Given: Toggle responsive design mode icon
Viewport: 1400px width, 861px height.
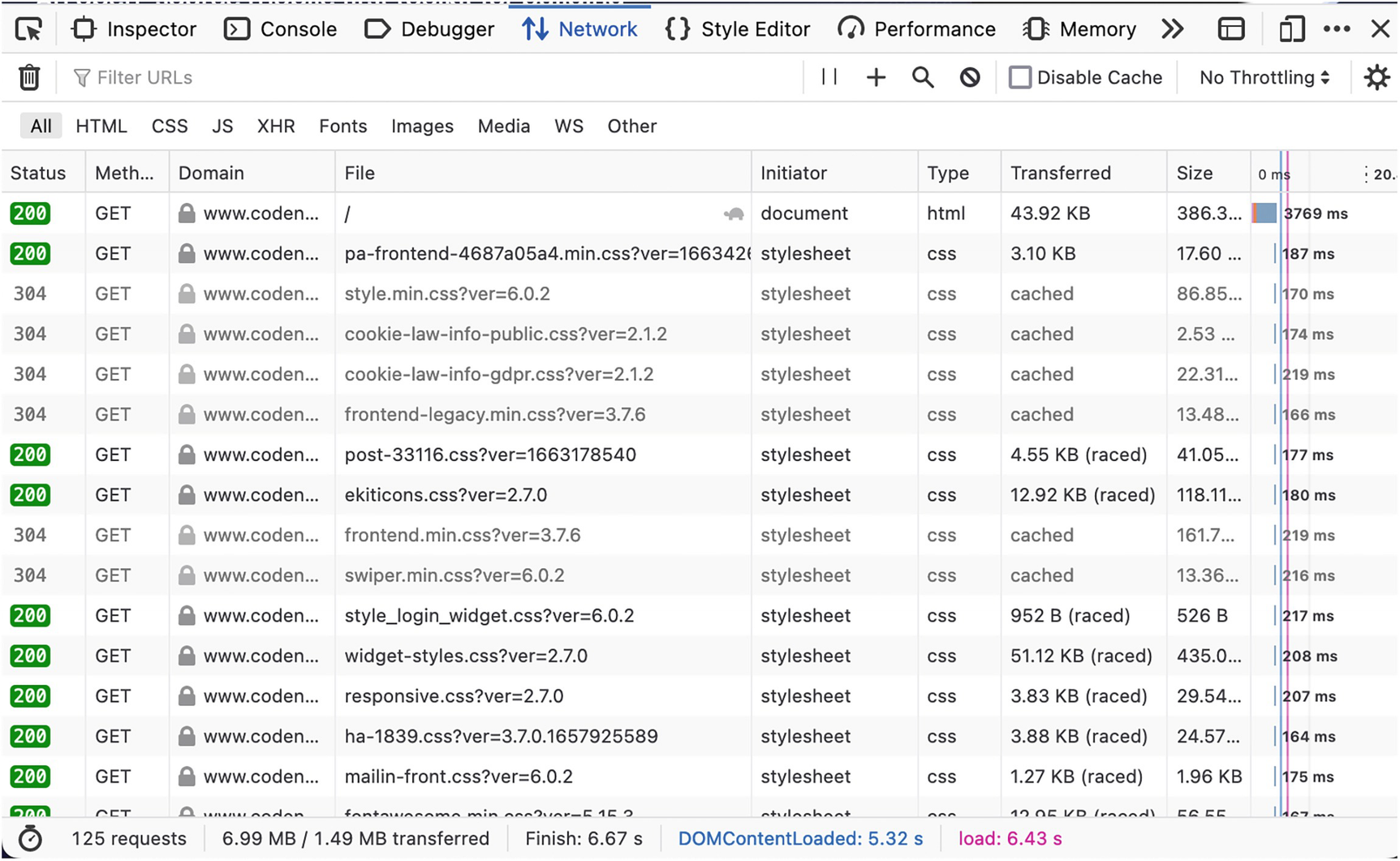Looking at the screenshot, I should (x=1291, y=29).
